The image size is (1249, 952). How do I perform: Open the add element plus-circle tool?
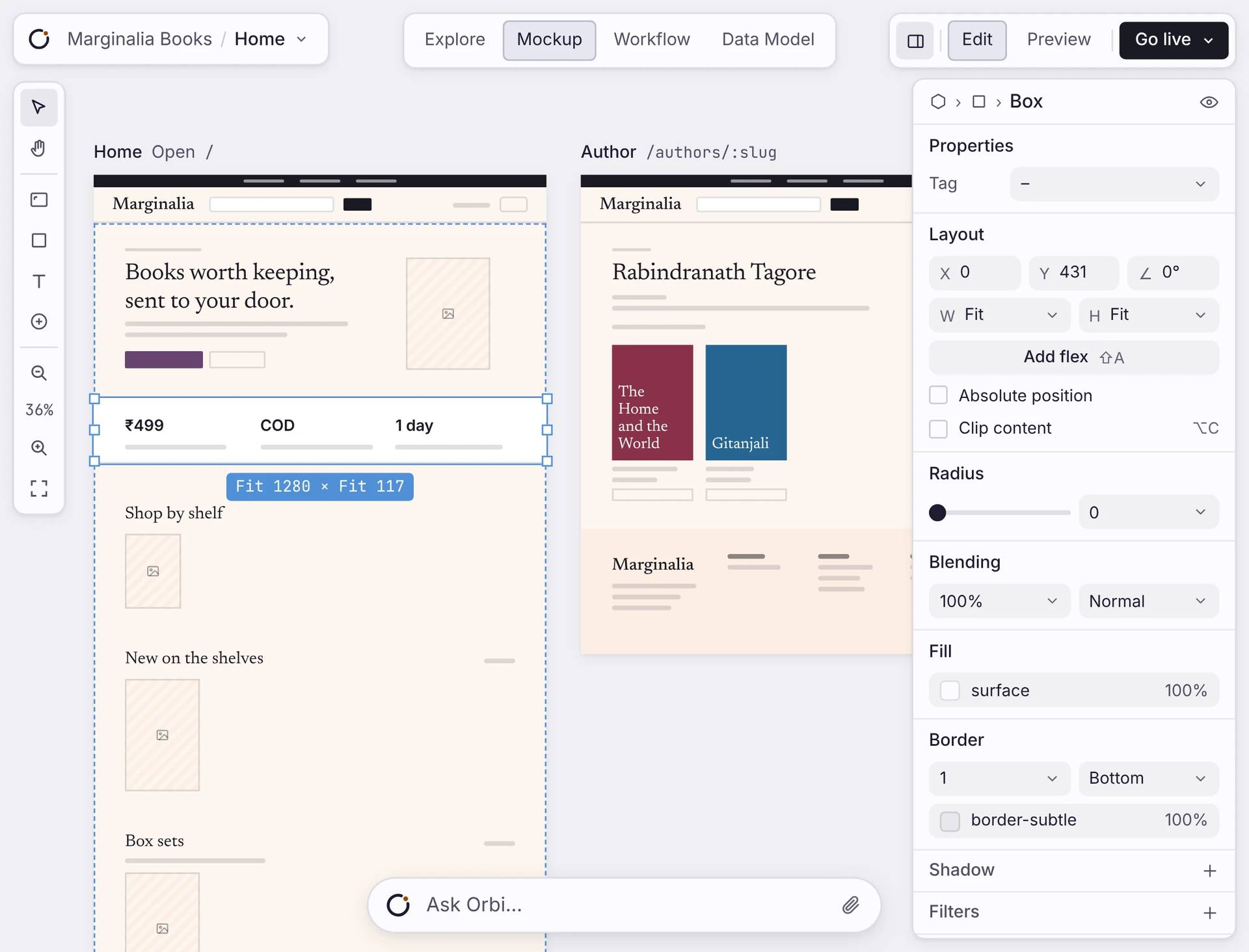tap(39, 322)
